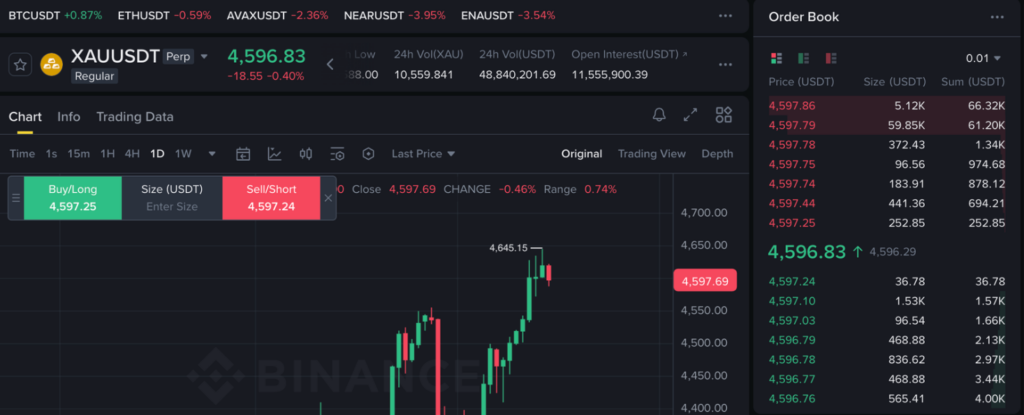Click the Buy/Long button

click(71, 197)
